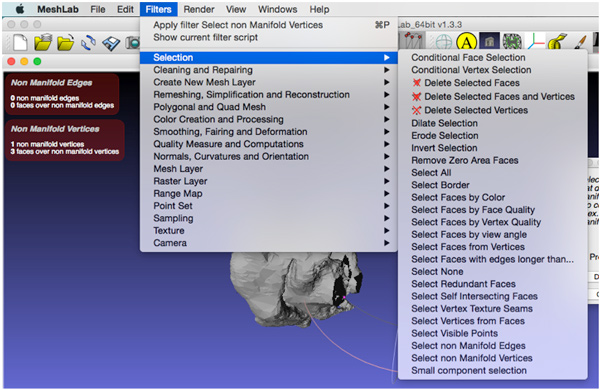Choose Select Visible Points
This screenshot has height=390, width=600.
pyautogui.click(x=492, y=333)
